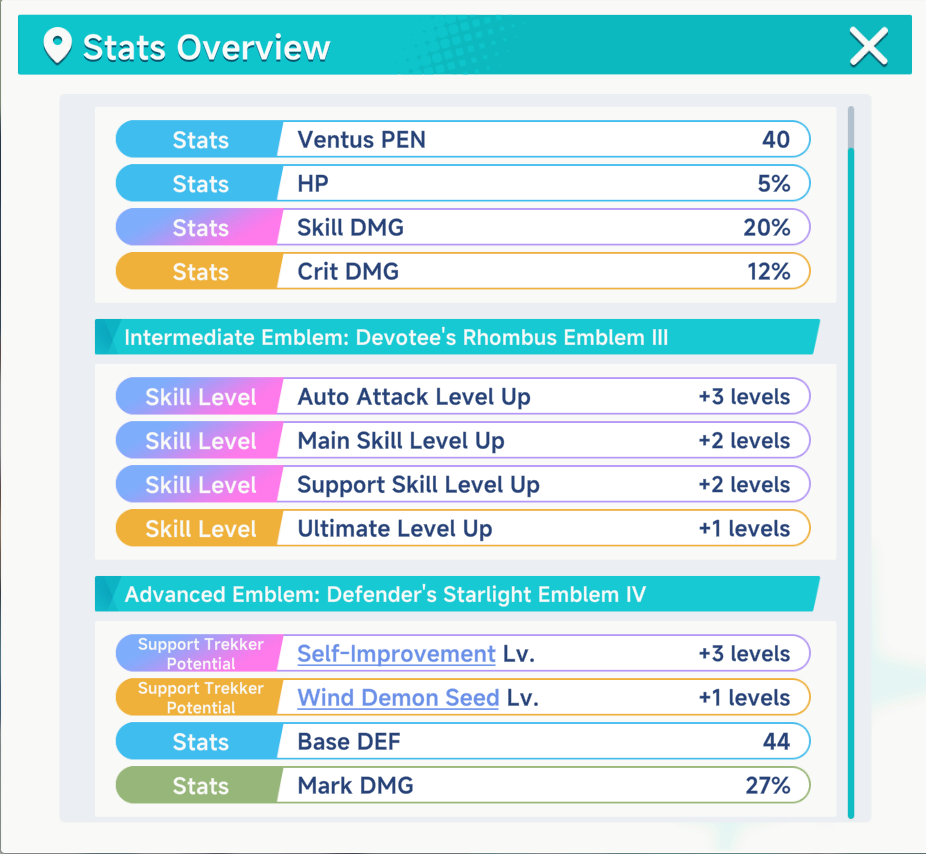
Task: Click +3 levels value for Self-Improvement
Action: coord(744,654)
